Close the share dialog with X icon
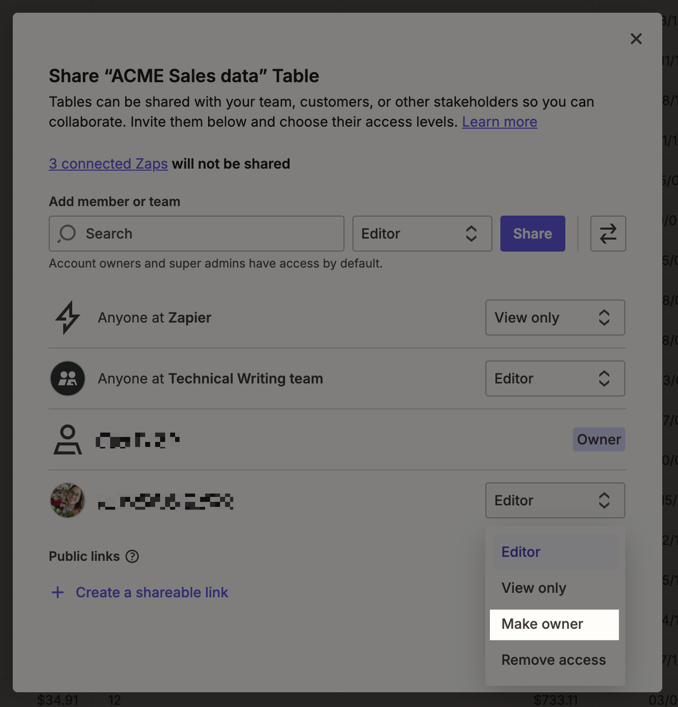678x707 pixels. tap(636, 39)
